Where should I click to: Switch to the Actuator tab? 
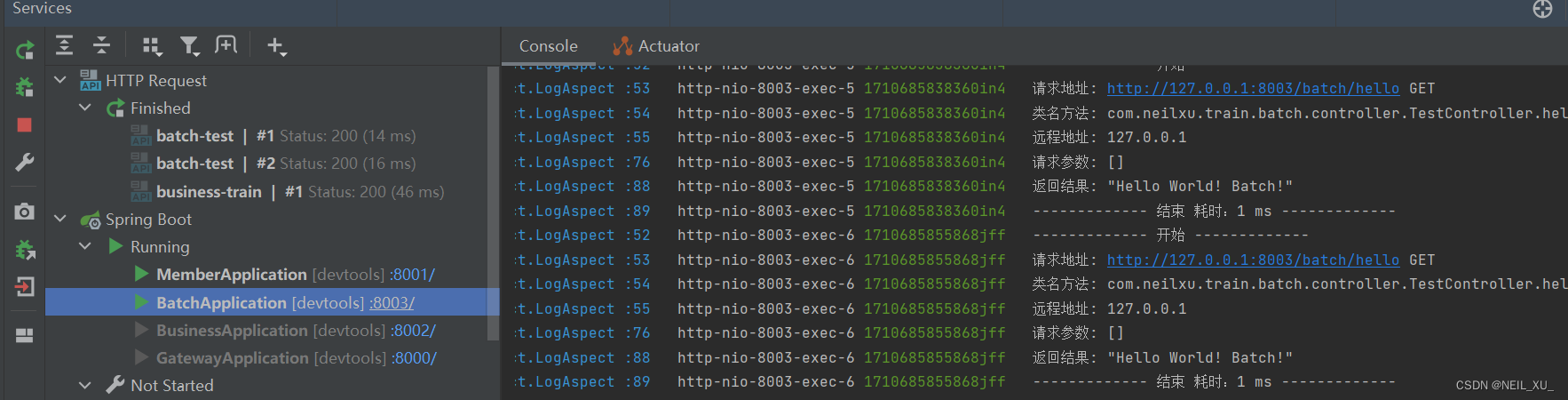(x=656, y=46)
